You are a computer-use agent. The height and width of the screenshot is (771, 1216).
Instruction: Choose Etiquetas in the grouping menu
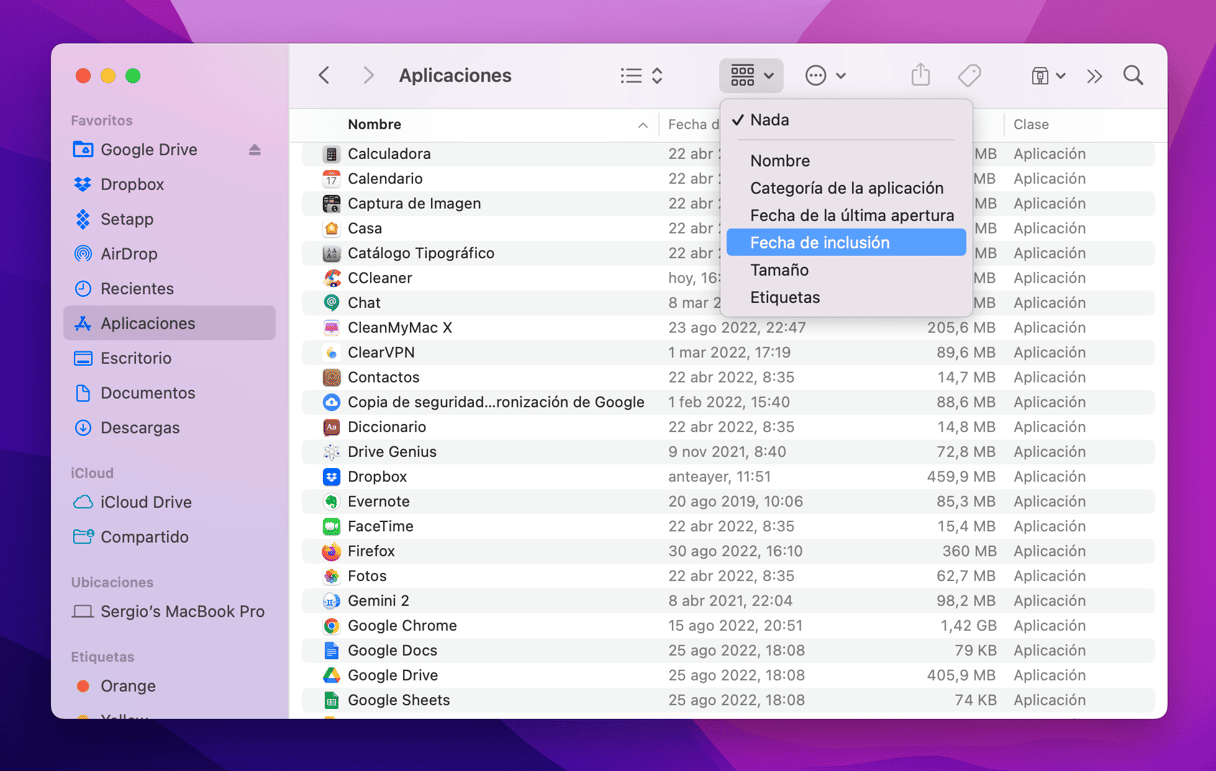846,297
